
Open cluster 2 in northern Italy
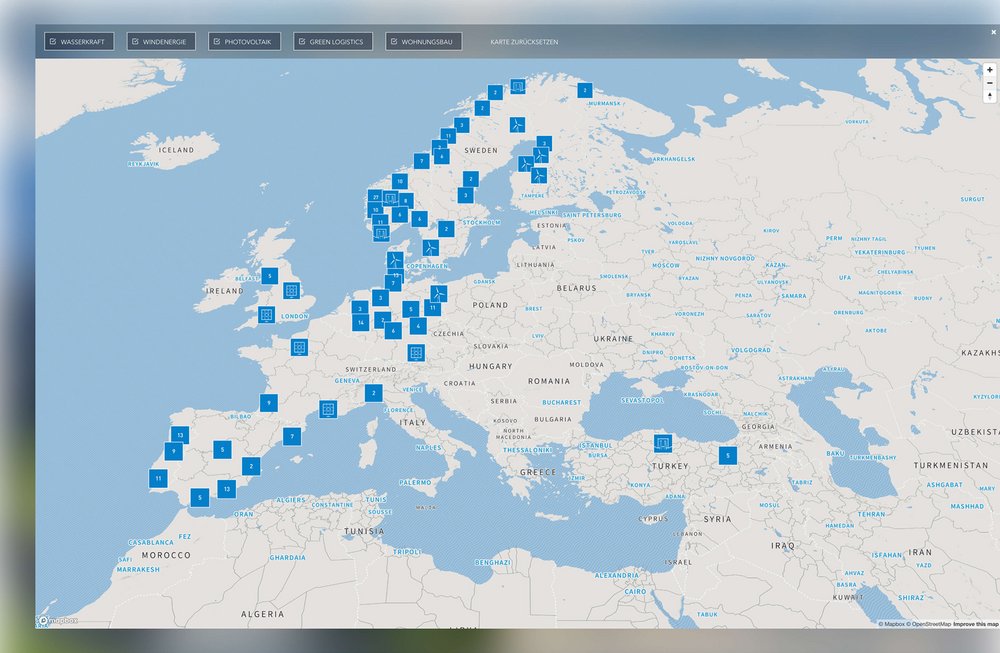374,393
